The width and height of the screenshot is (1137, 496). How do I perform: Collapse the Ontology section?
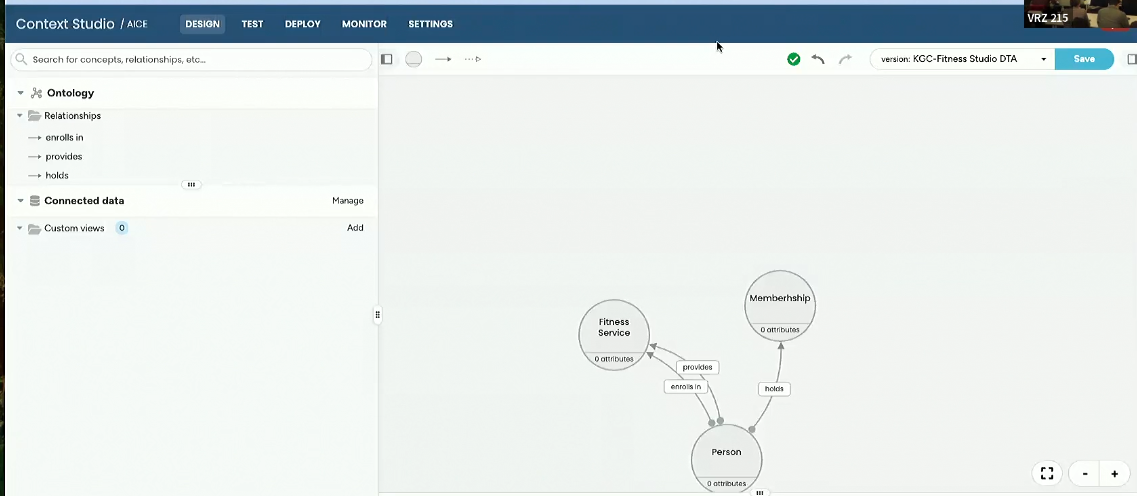[x=20, y=93]
